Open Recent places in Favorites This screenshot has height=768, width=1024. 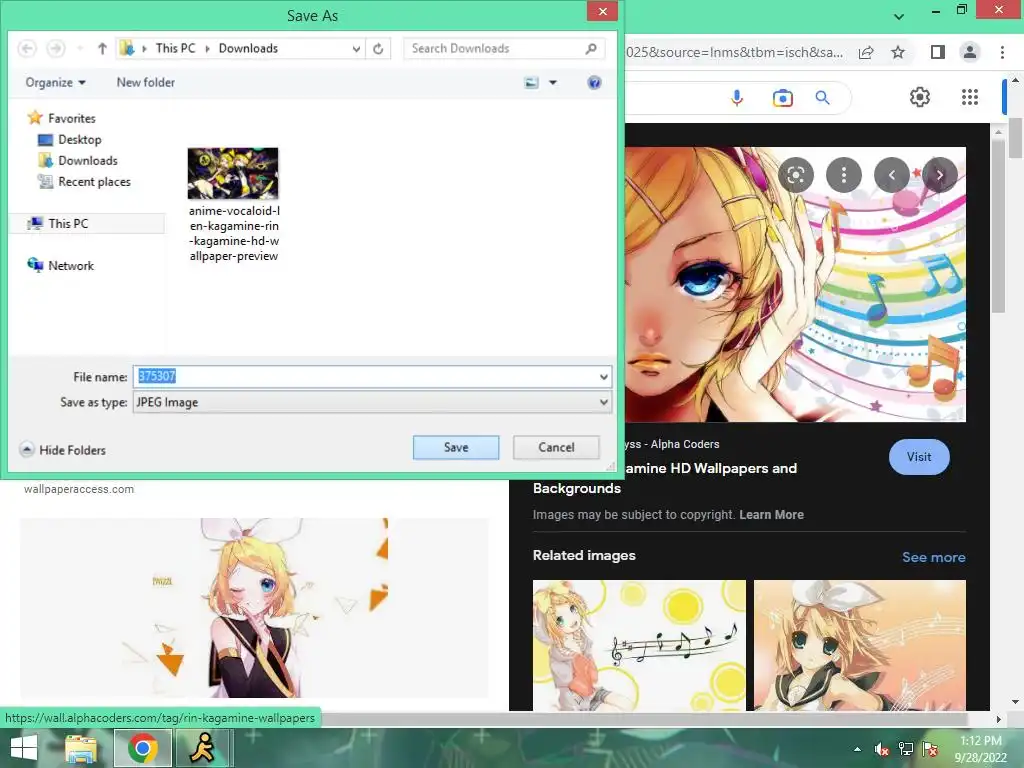pyautogui.click(x=84, y=182)
